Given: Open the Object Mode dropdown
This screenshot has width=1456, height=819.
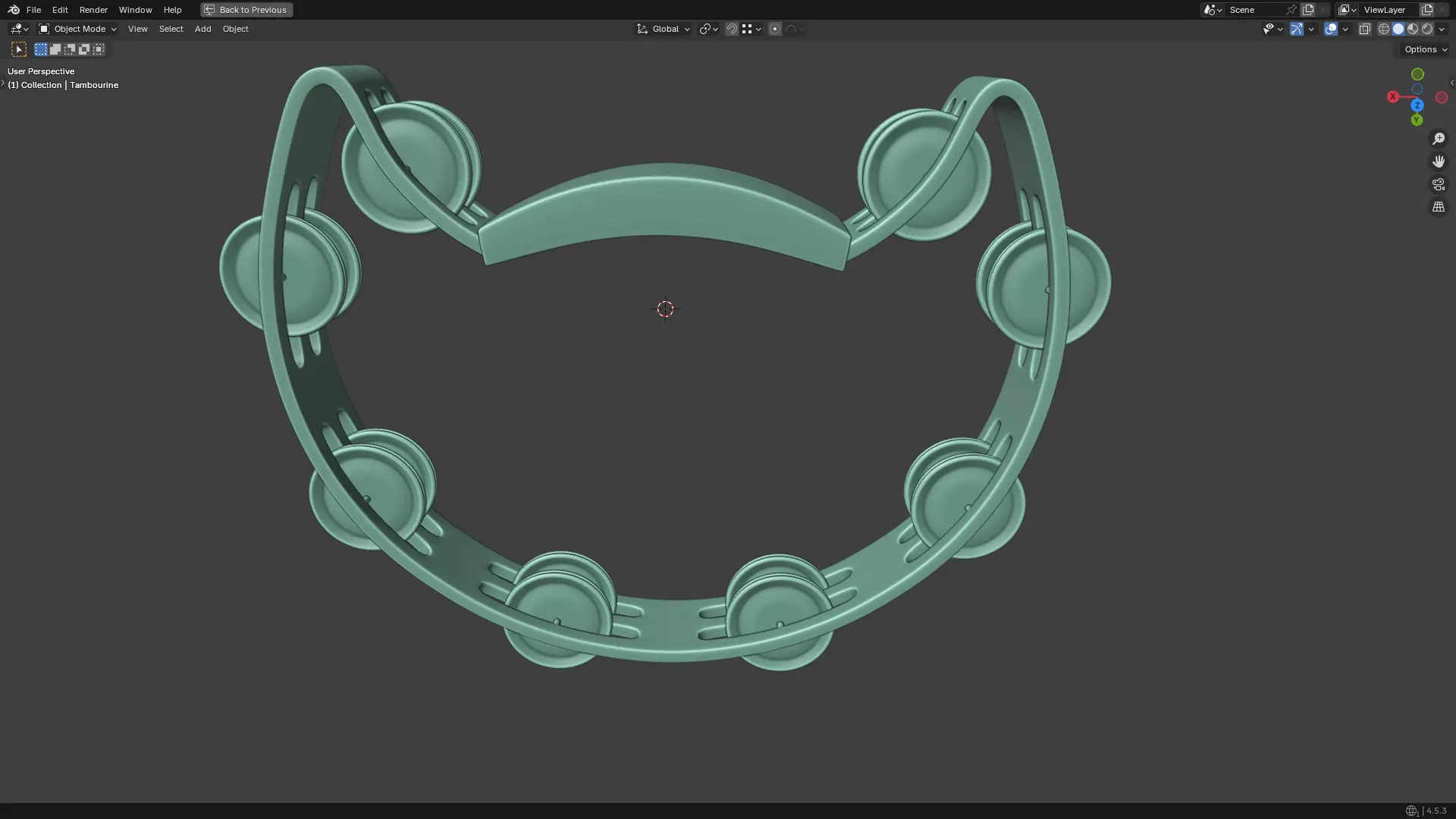Looking at the screenshot, I should coord(78,29).
